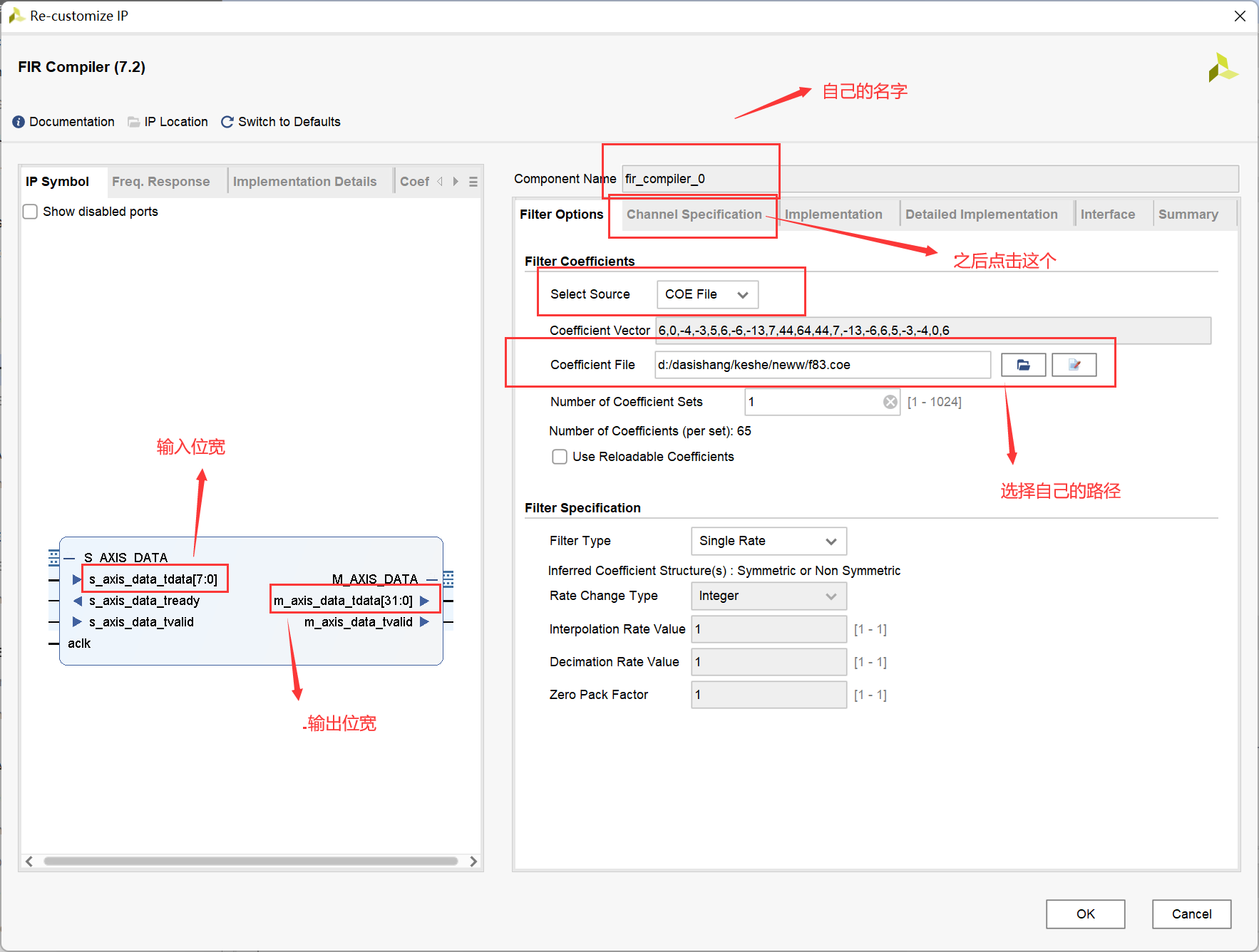
Task: Click the left panel horizontal scrollbar thumb
Action: tap(250, 862)
